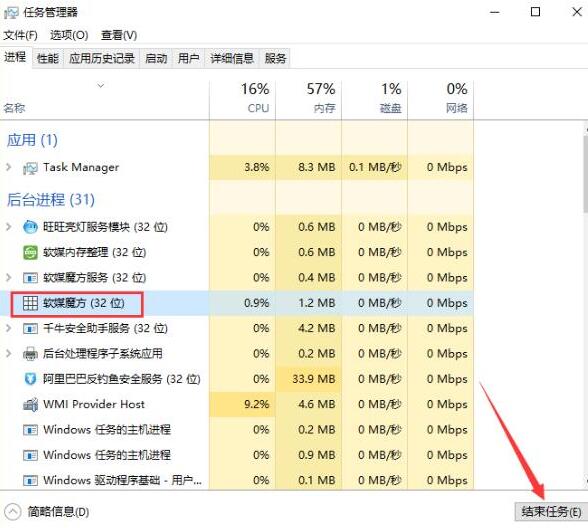The width and height of the screenshot is (588, 528).
Task: Click the 1.2 MB memory value of 软媒魔方
Action: (x=316, y=303)
